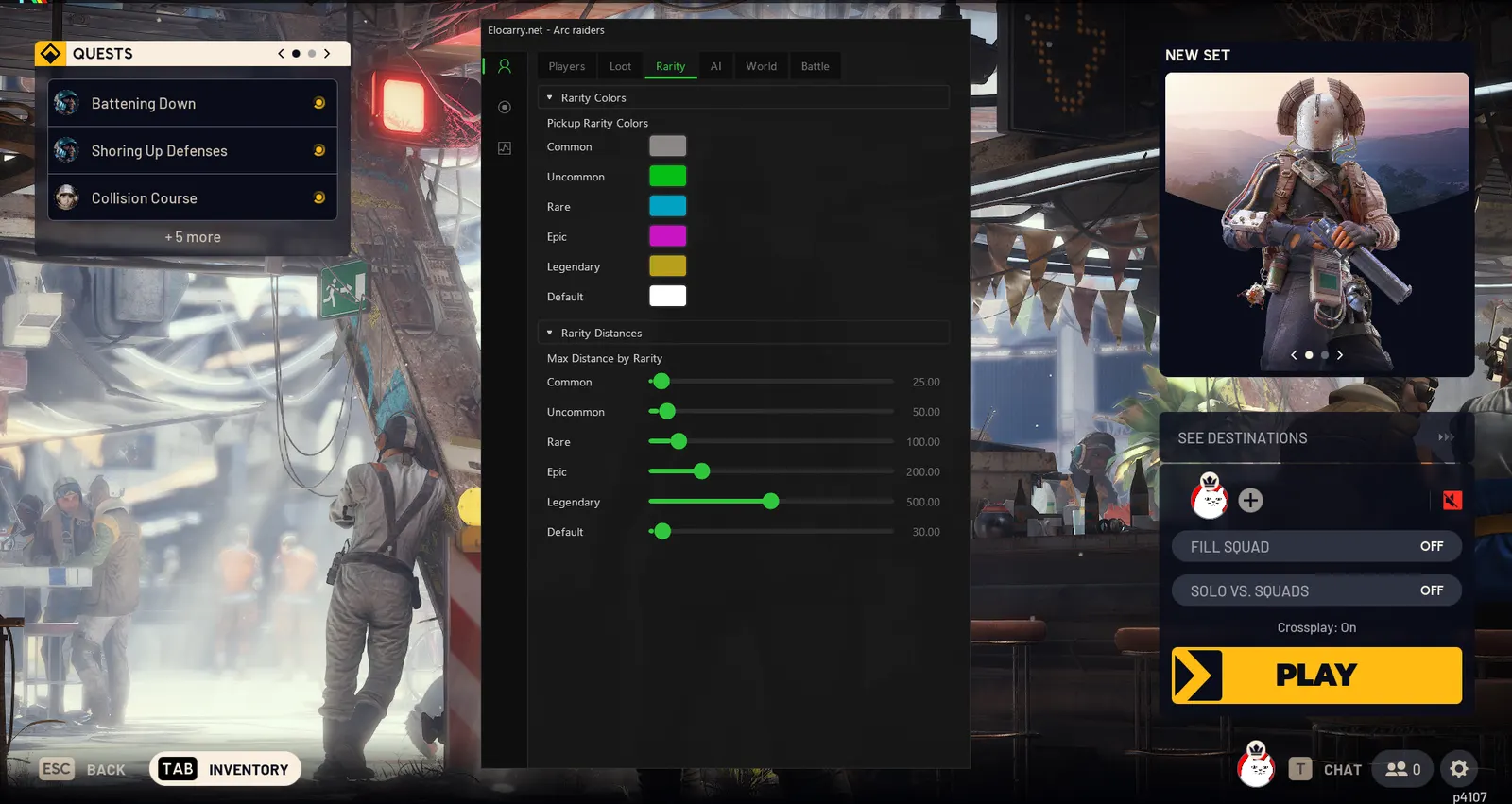Open the Collision Course quest

tap(193, 197)
